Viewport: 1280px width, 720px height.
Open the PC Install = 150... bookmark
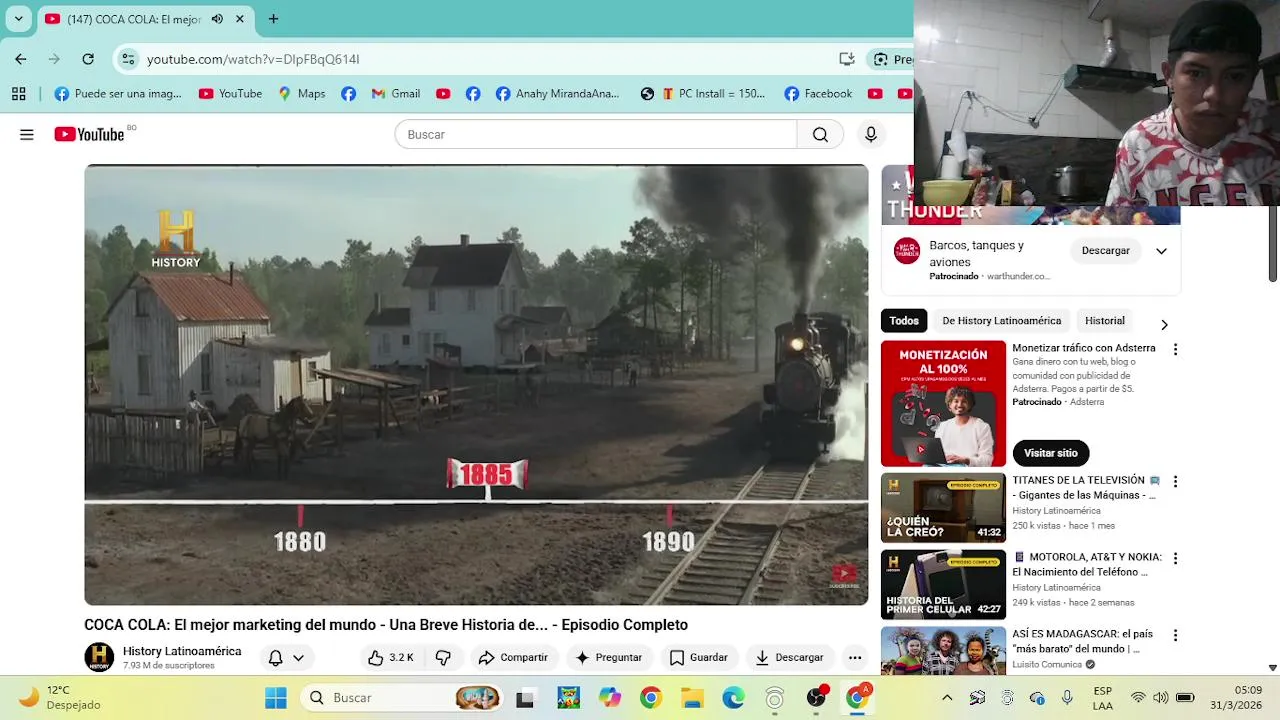[712, 94]
